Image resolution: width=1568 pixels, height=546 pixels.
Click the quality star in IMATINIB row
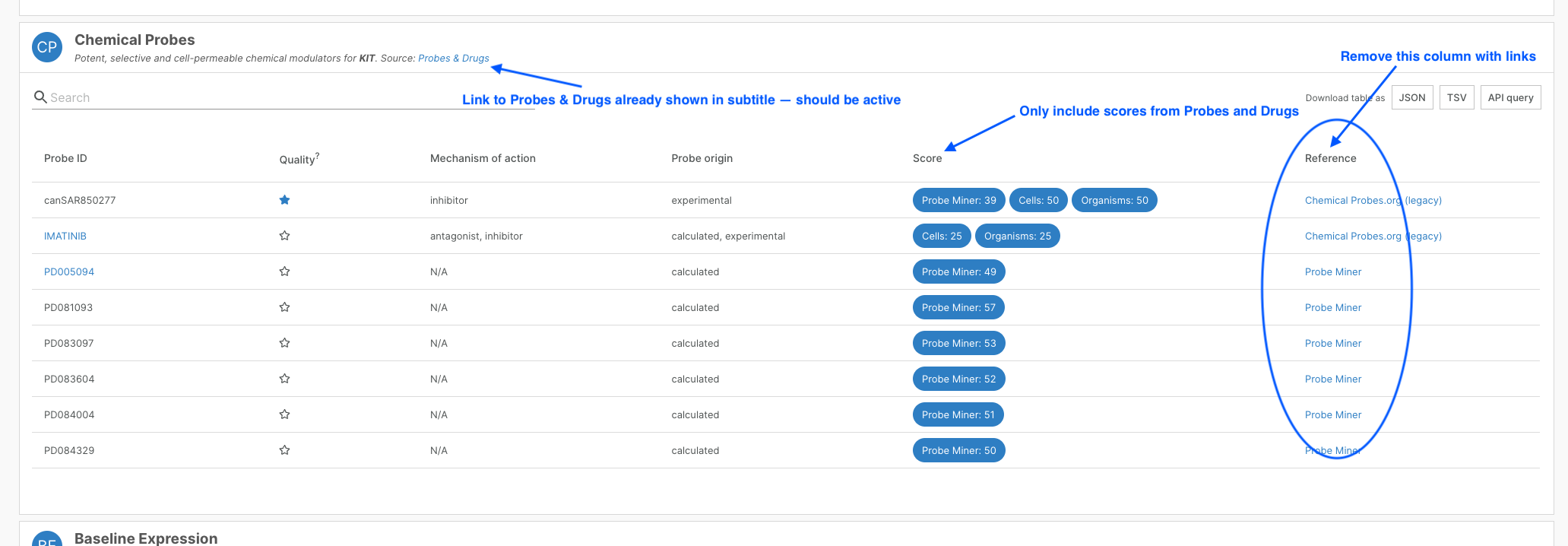click(284, 236)
